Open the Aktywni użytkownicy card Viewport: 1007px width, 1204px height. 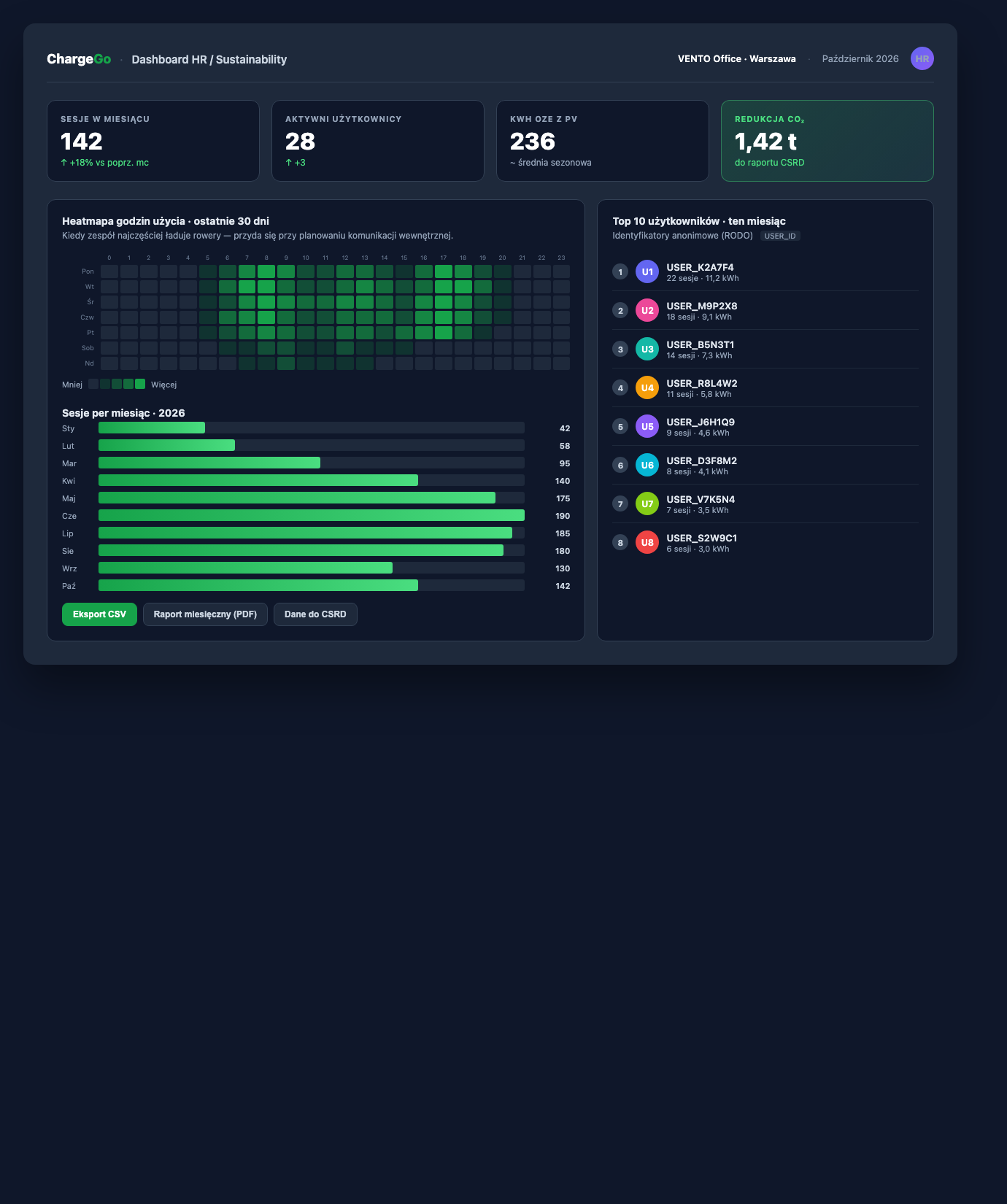tap(378, 141)
